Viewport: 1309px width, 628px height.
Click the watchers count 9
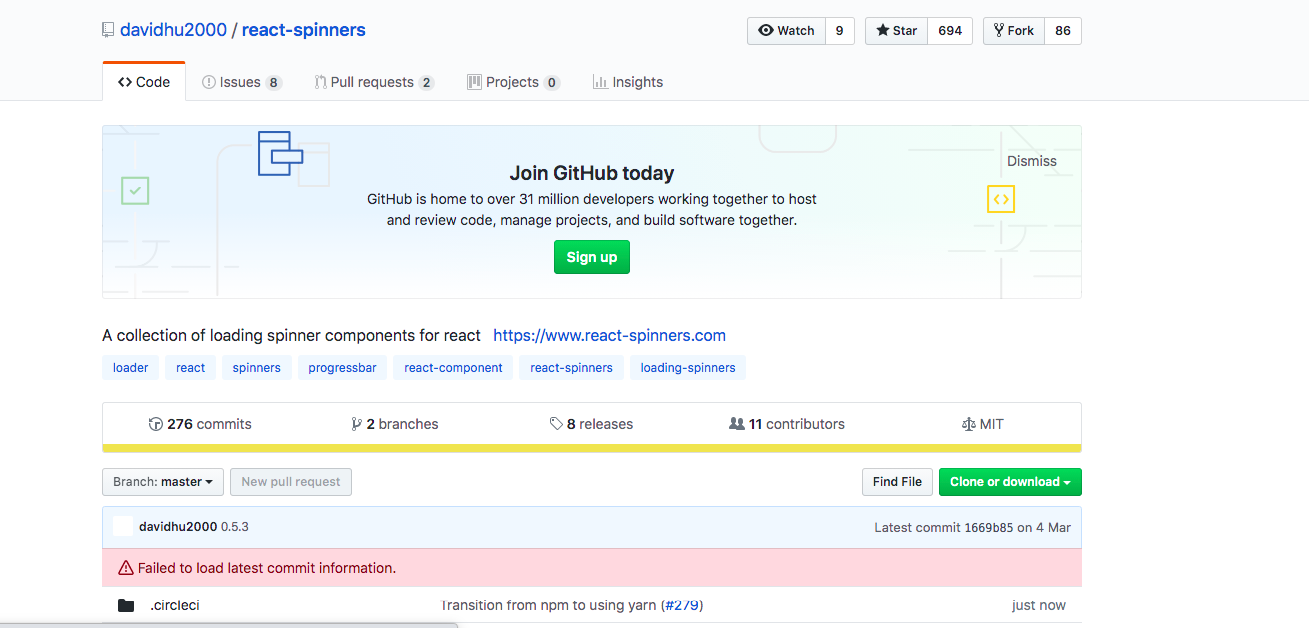click(x=839, y=31)
